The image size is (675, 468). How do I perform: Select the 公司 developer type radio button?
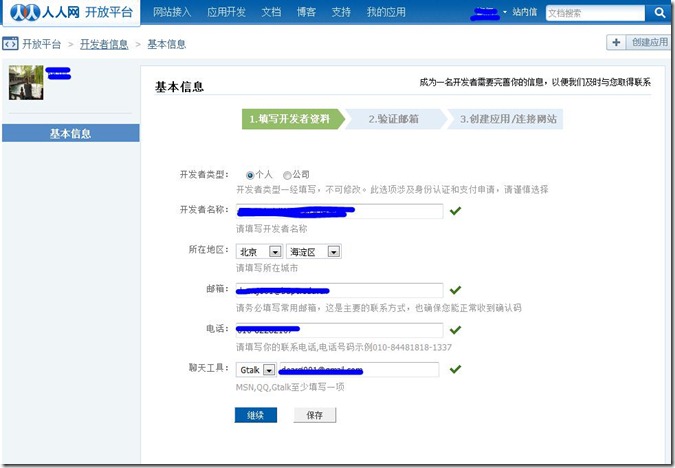coord(287,175)
